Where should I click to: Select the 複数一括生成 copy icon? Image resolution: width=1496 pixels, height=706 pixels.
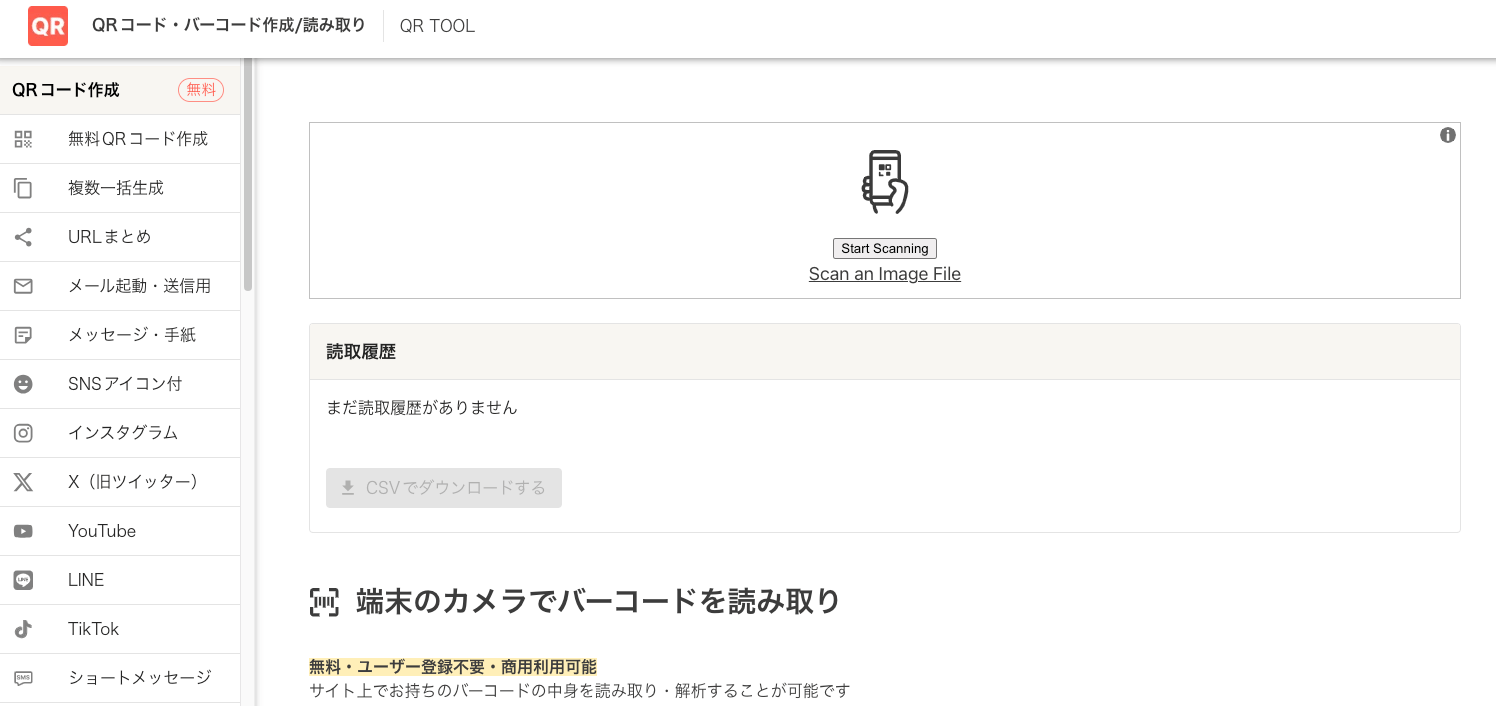click(x=23, y=188)
